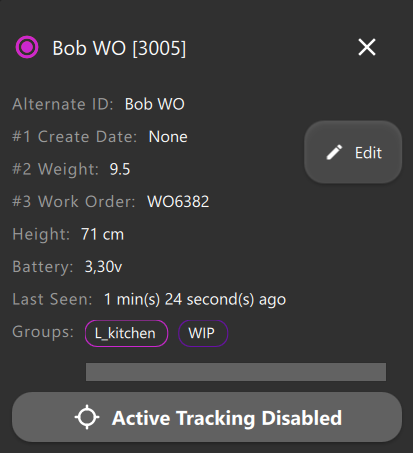The height and width of the screenshot is (453, 413).
Task: Click the pencil icon on Edit
Action: 334,152
